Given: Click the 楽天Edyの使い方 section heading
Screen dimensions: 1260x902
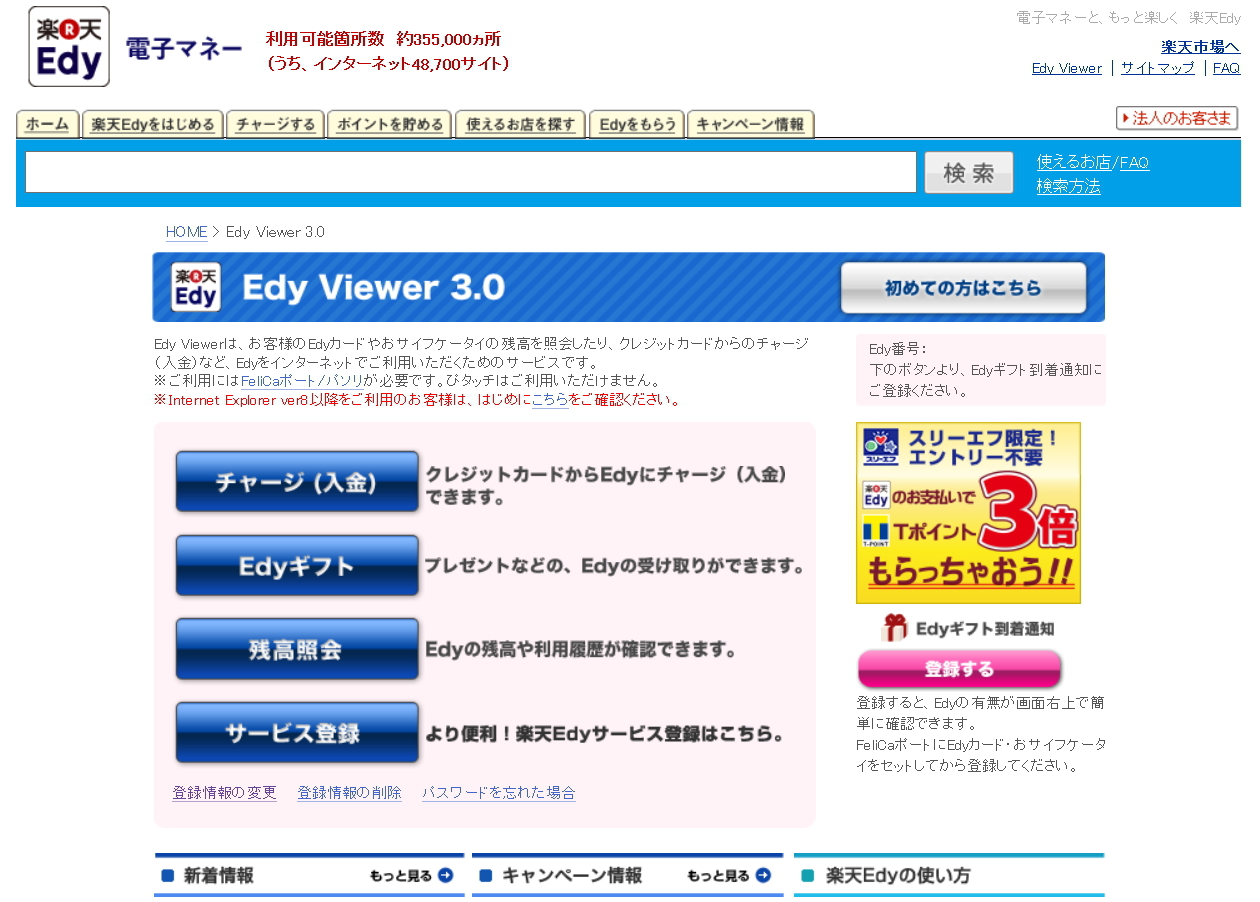Looking at the screenshot, I should [898, 876].
